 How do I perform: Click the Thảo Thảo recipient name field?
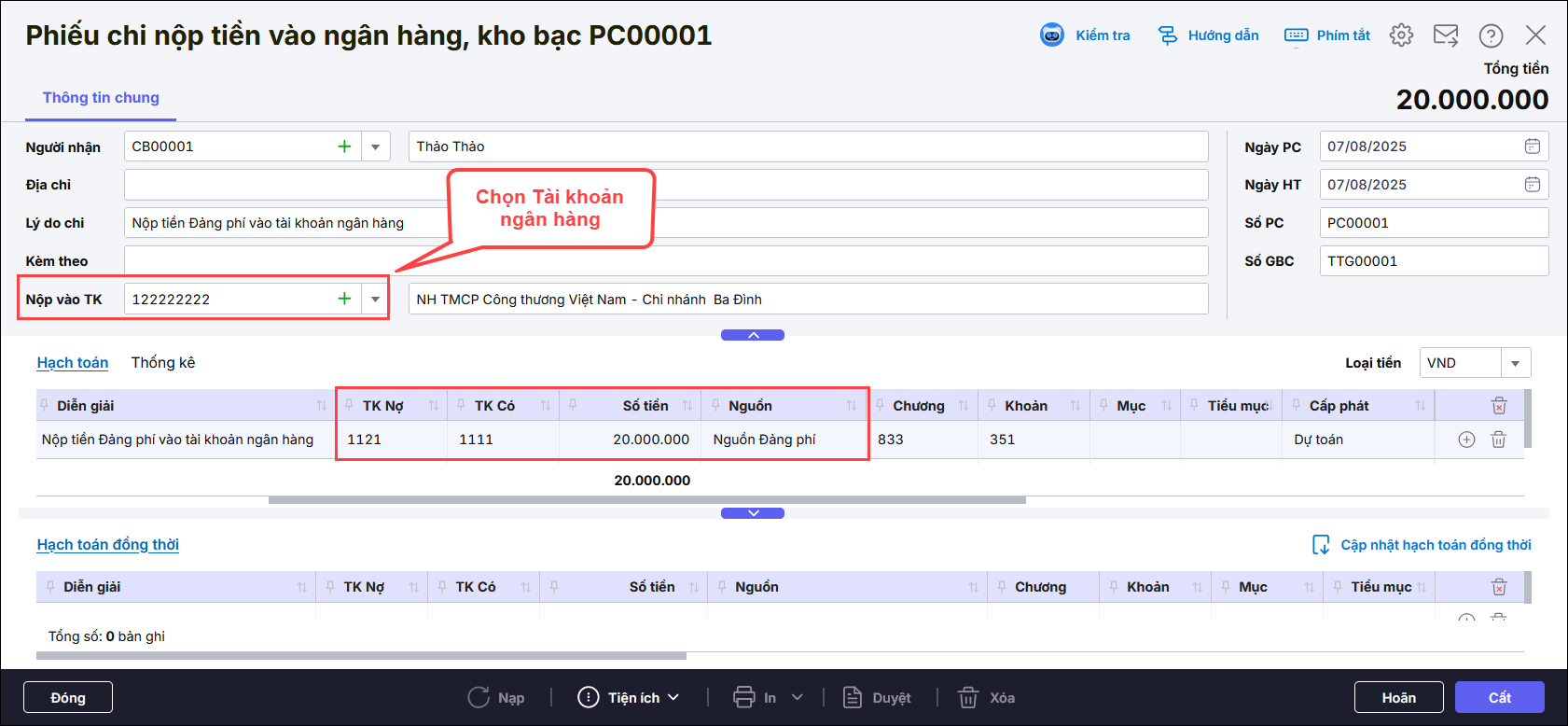(809, 147)
